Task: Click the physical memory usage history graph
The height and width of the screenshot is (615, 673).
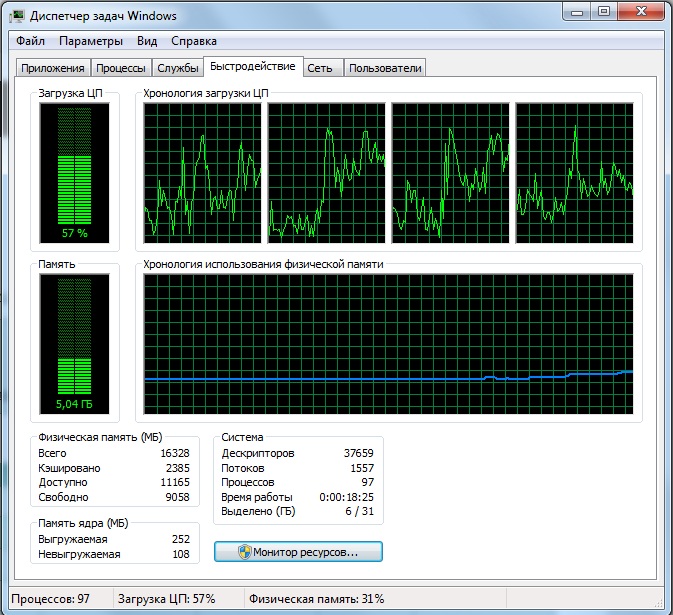Action: (x=388, y=344)
